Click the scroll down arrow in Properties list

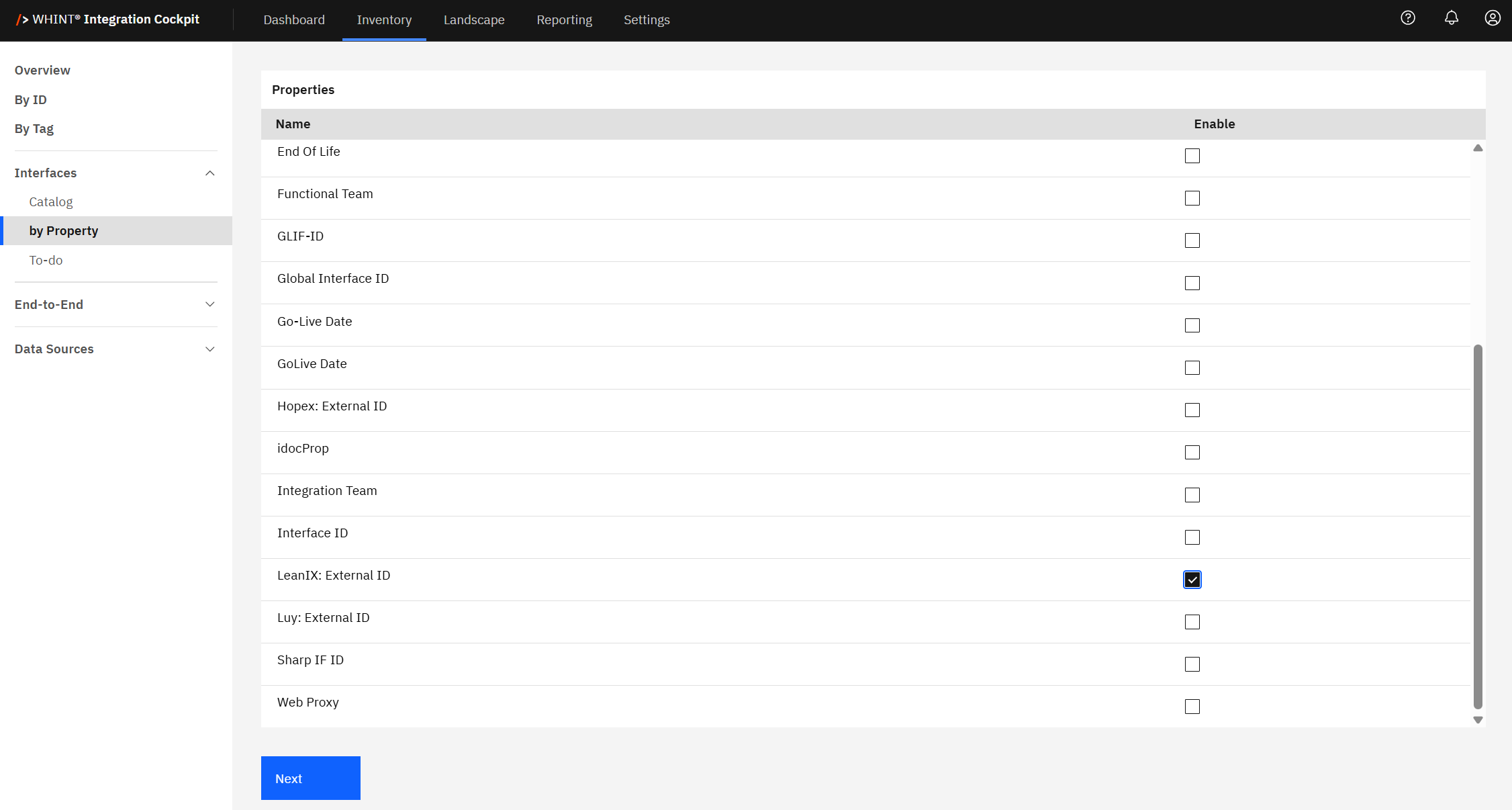[x=1478, y=720]
